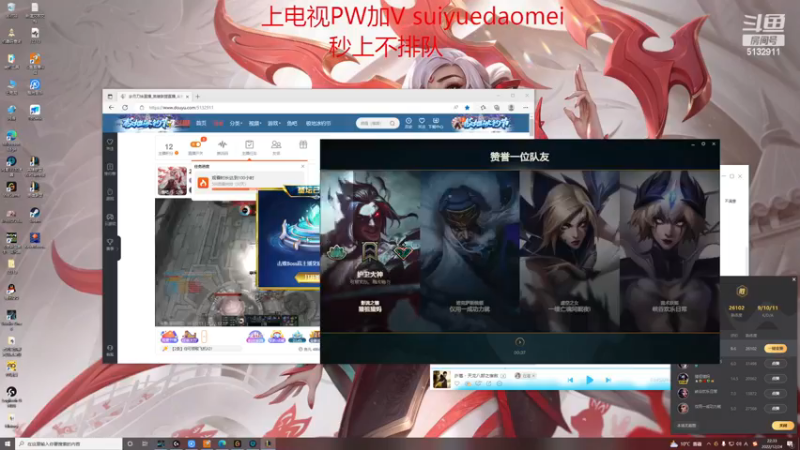The height and width of the screenshot is (450, 800).
Task: Open the waveform tab in streamer toolbar
Action: click(x=222, y=145)
